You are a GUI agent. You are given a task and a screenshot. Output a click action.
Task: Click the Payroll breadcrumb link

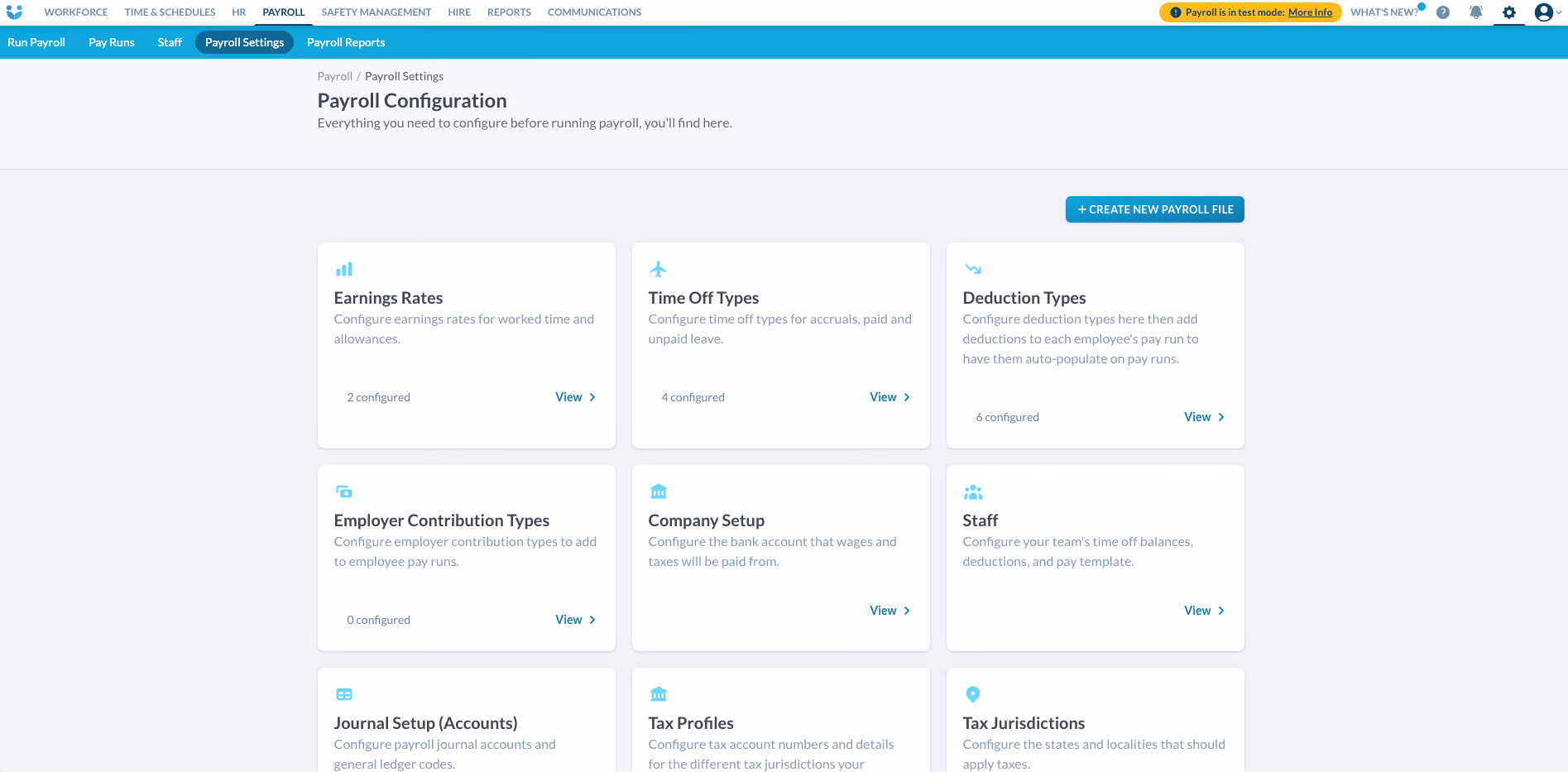coord(335,76)
